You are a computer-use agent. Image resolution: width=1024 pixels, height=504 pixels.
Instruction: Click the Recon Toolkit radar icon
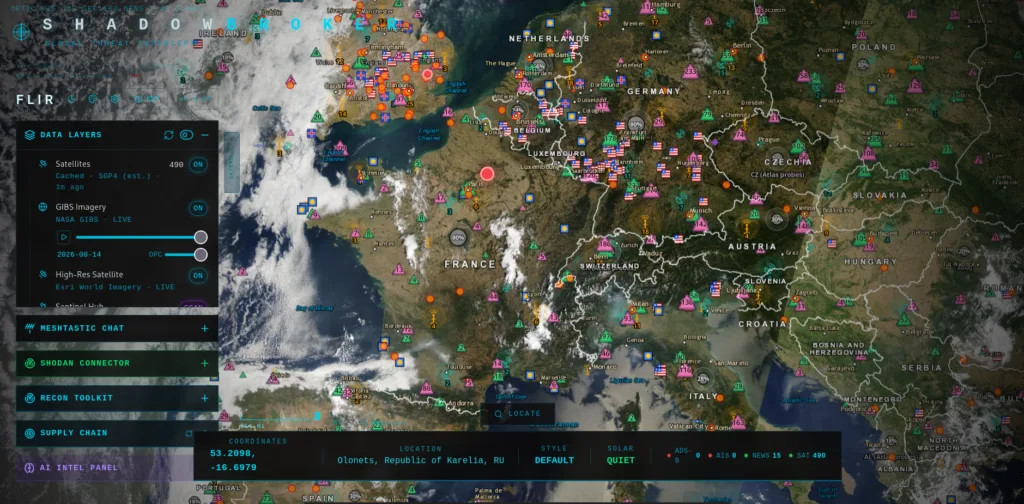29,398
